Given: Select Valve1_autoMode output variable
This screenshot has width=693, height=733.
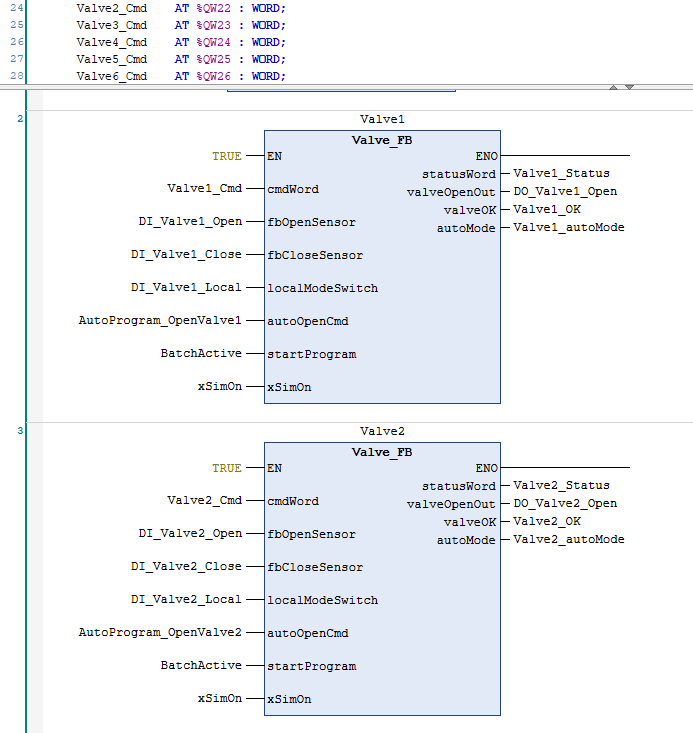Looking at the screenshot, I should (x=569, y=227).
